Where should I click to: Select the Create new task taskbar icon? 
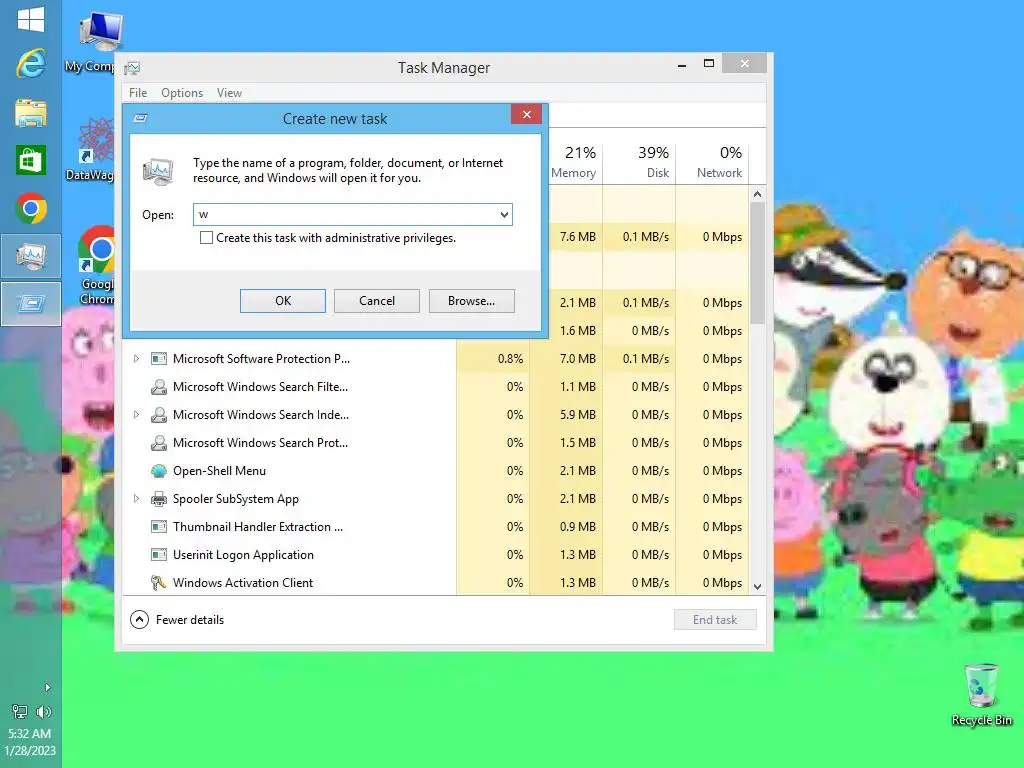[x=31, y=304]
